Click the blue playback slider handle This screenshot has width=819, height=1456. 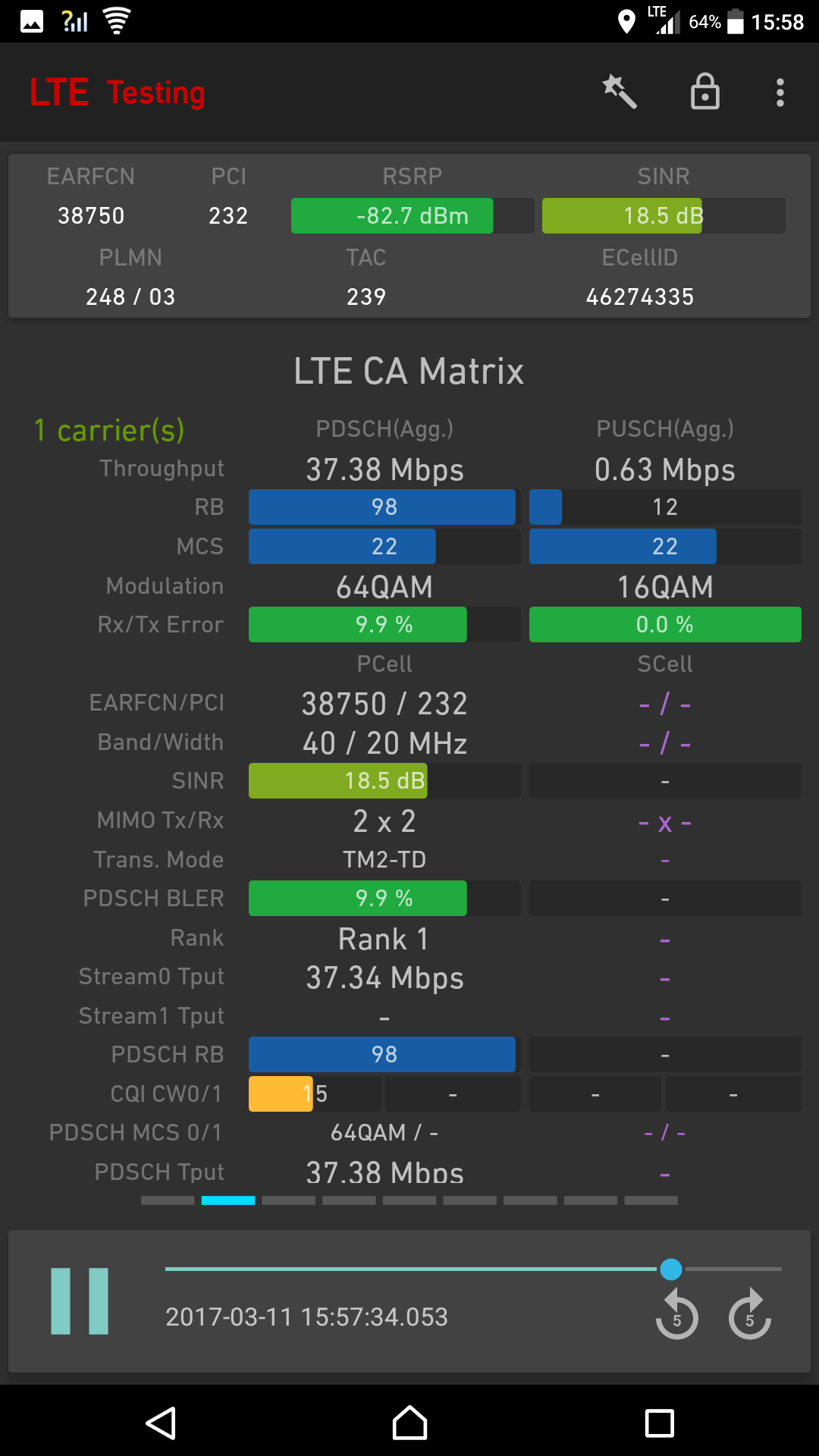click(x=671, y=1269)
